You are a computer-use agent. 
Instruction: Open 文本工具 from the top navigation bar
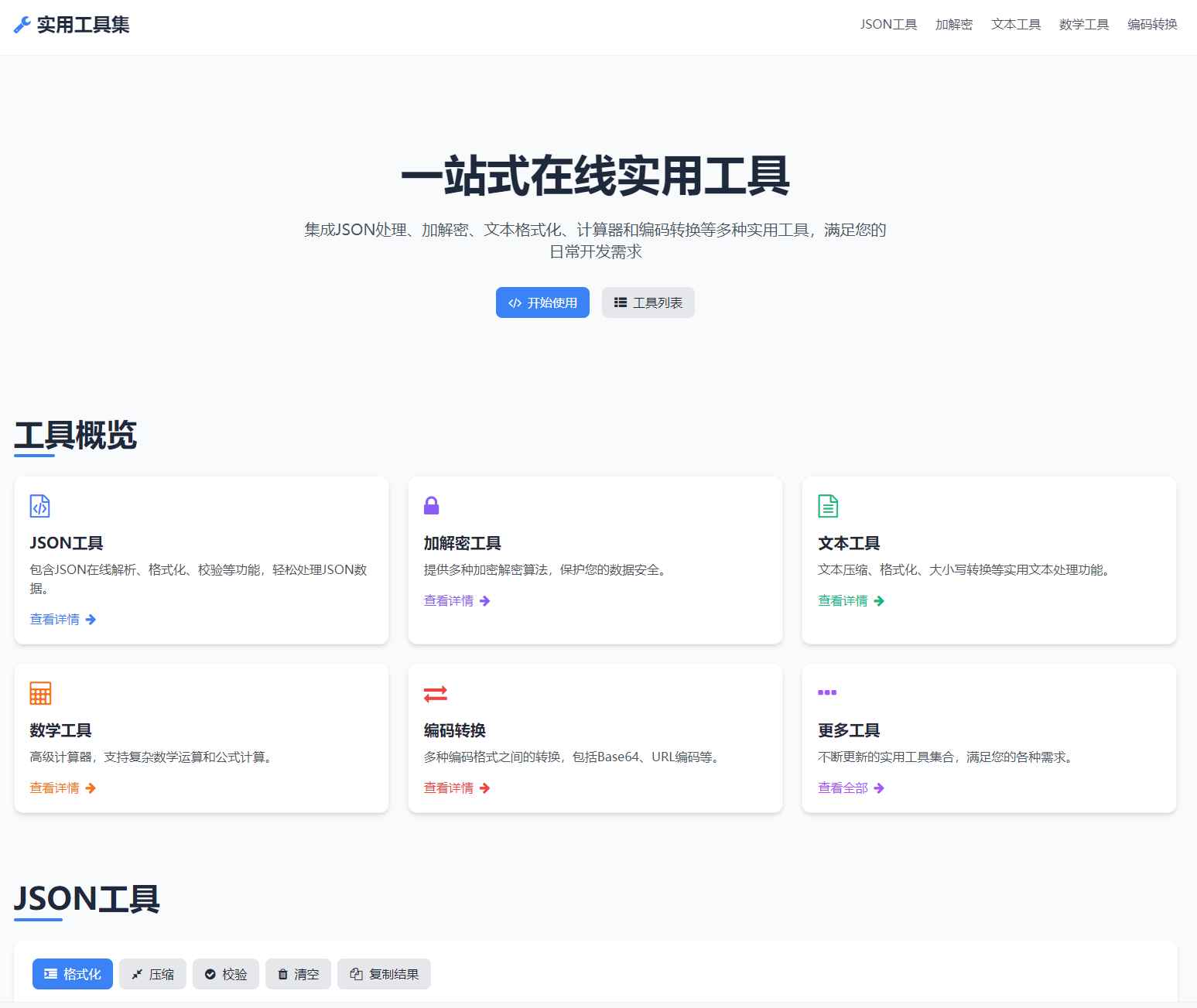[1015, 24]
